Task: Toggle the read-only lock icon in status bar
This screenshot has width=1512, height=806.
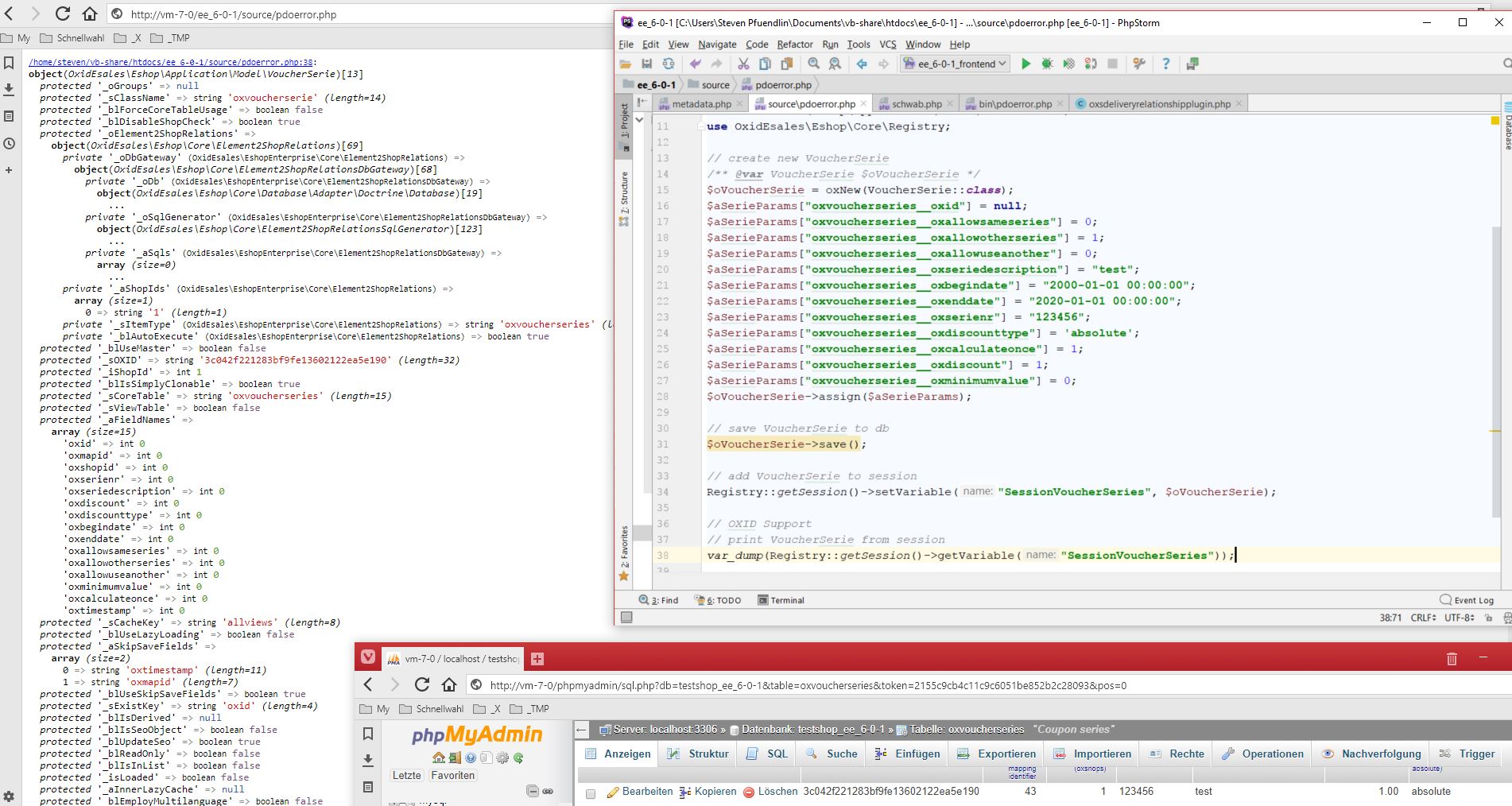Action: (x=1487, y=618)
